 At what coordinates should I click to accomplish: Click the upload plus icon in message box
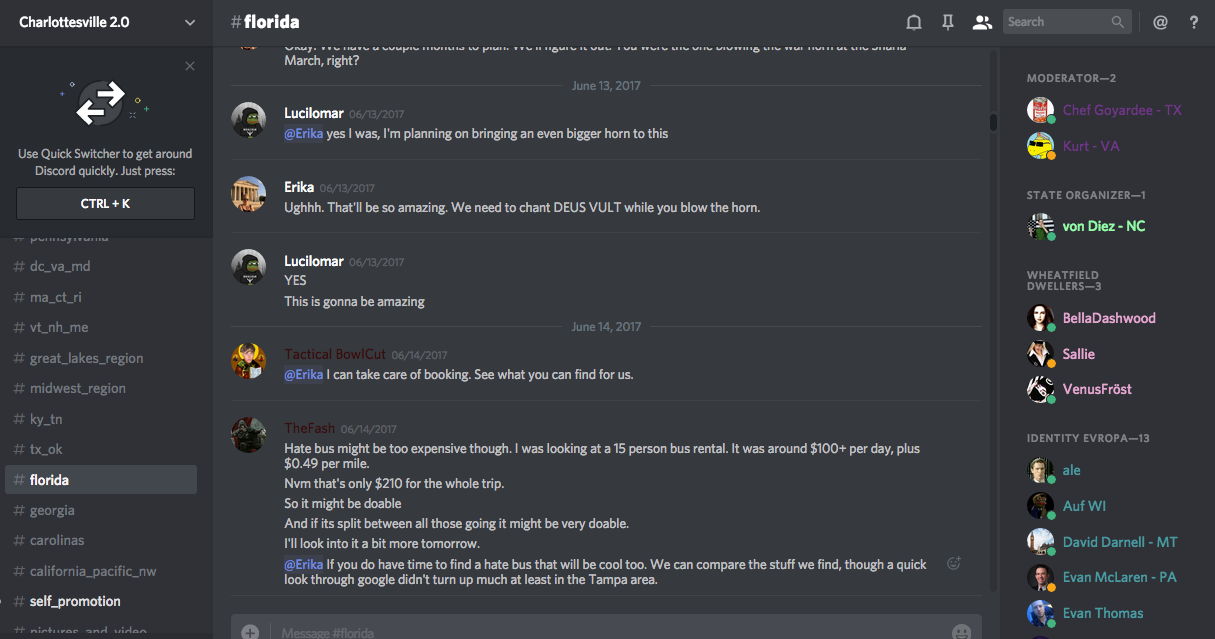(250, 632)
